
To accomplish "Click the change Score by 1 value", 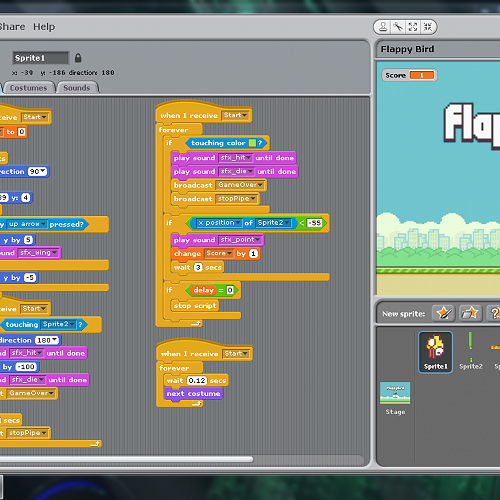I will tap(253, 254).
